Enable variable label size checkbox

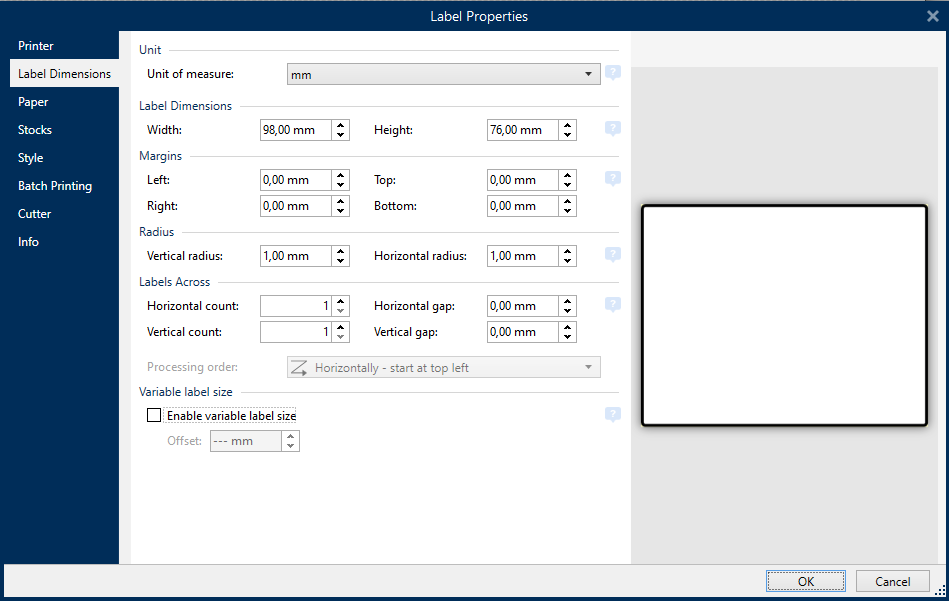coord(154,415)
